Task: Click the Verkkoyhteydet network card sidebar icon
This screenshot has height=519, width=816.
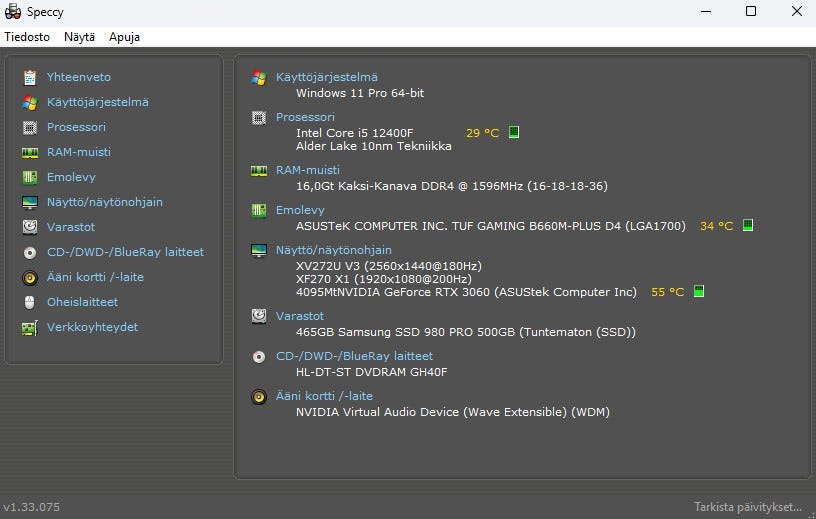Action: (30, 327)
